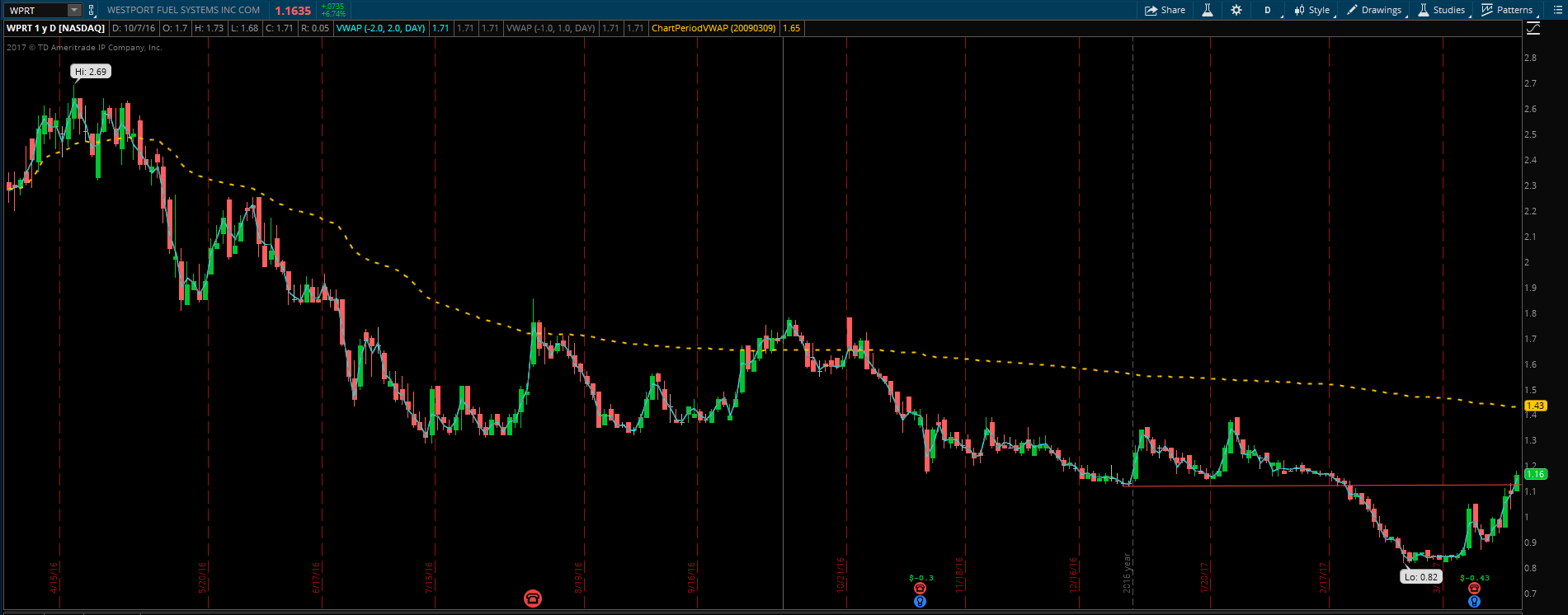Viewport: 1568px width, 615px height.
Task: Expand the symbol dropdown arrow
Action: pos(74,10)
